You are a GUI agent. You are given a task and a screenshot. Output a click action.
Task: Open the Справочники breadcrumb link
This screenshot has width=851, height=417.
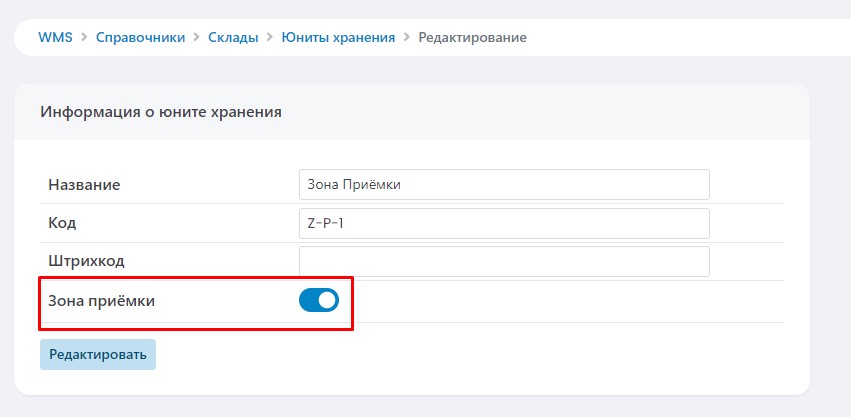pos(140,37)
